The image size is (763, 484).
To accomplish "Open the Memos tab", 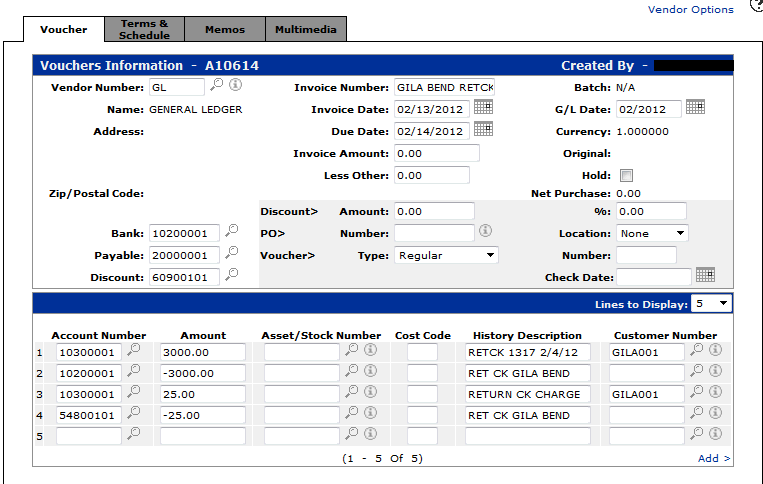I will [225, 30].
